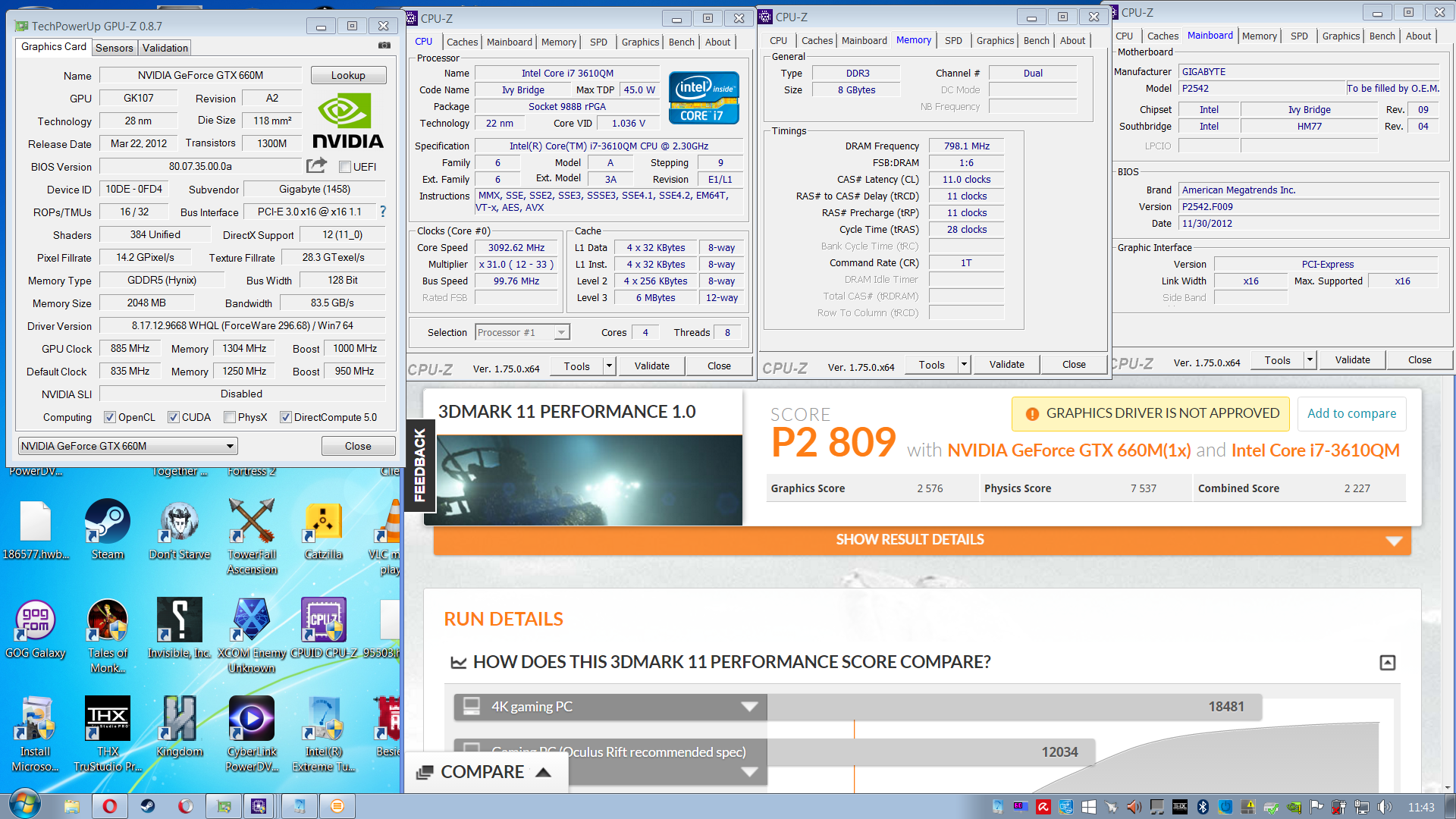Image resolution: width=1456 pixels, height=819 pixels.
Task: Click Feedback side tab
Action: (x=419, y=465)
